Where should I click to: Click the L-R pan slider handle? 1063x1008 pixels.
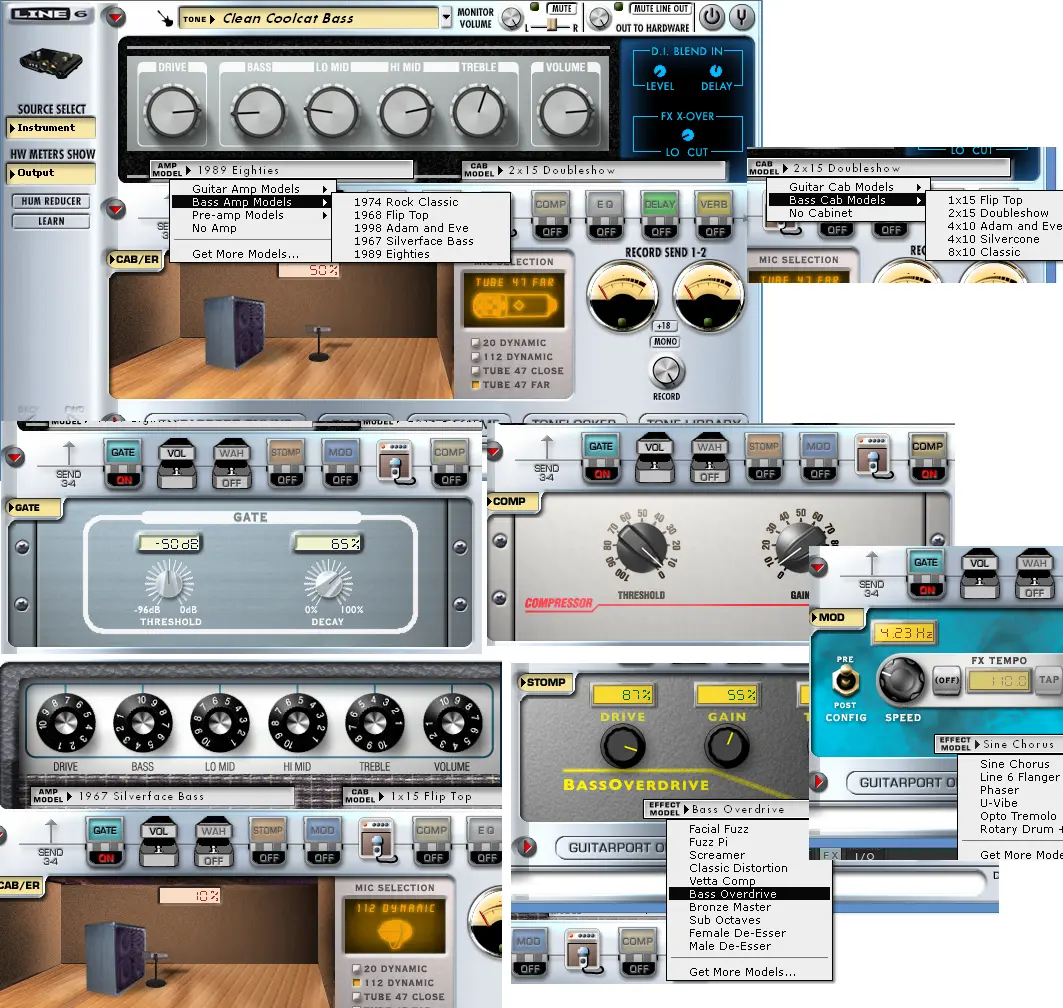(552, 25)
